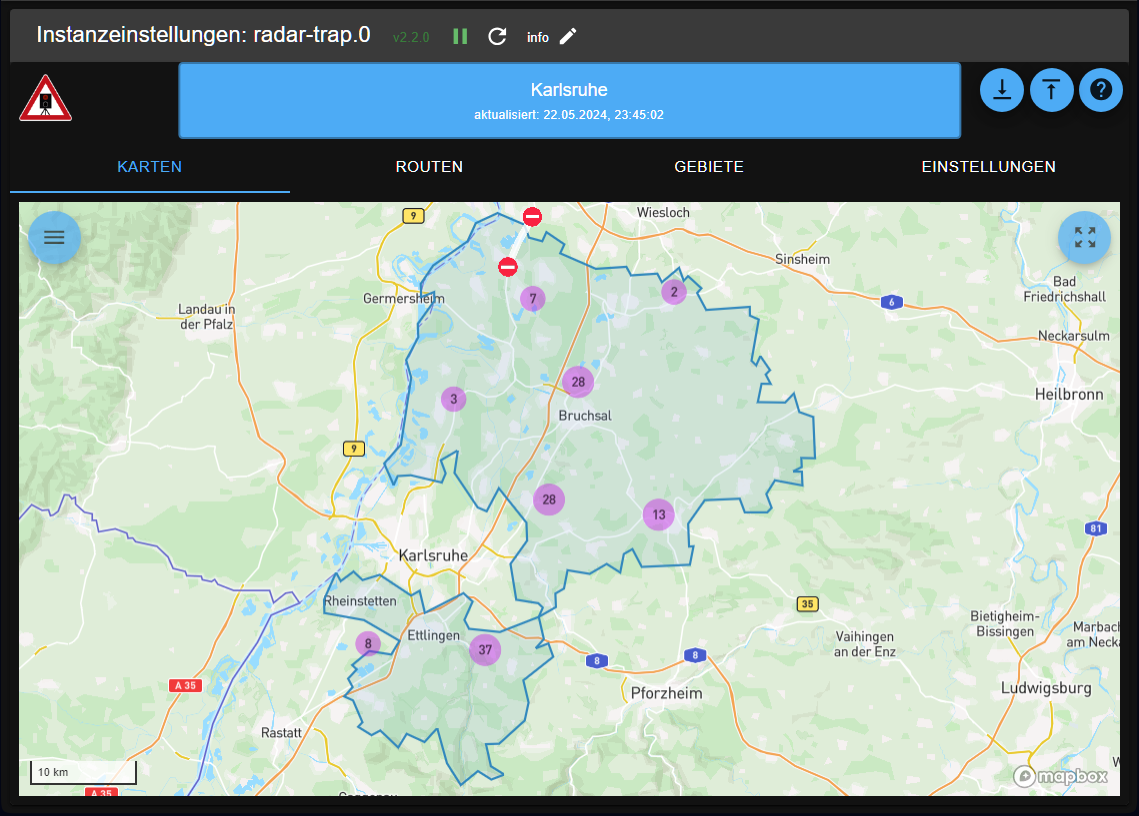The height and width of the screenshot is (816, 1139).
Task: Open the EINSTELLUNGEN tab
Action: 989,166
